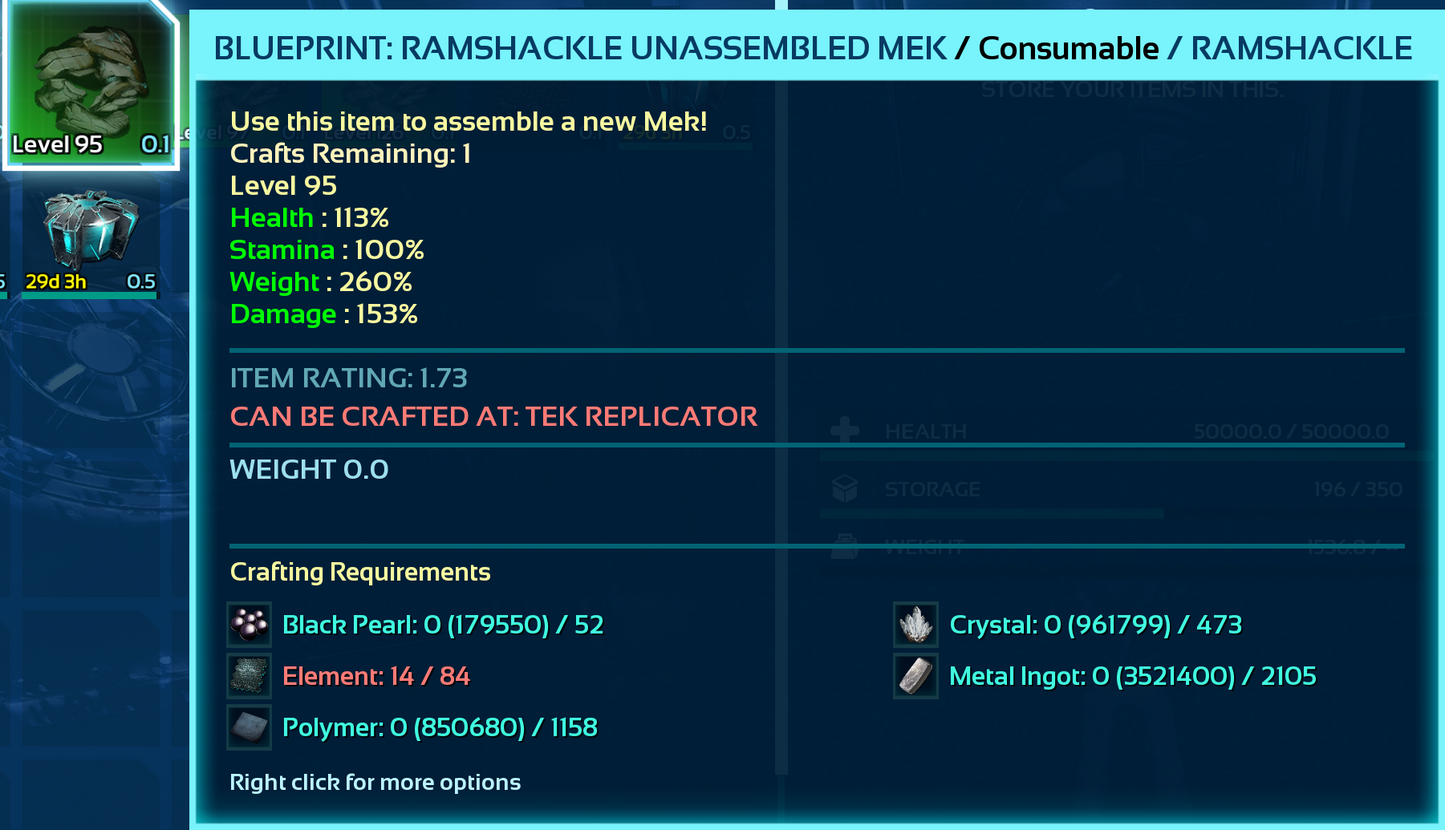Click the Black Pearl requirement count text
Viewport: 1445px width, 830px height.
pyautogui.click(x=443, y=625)
